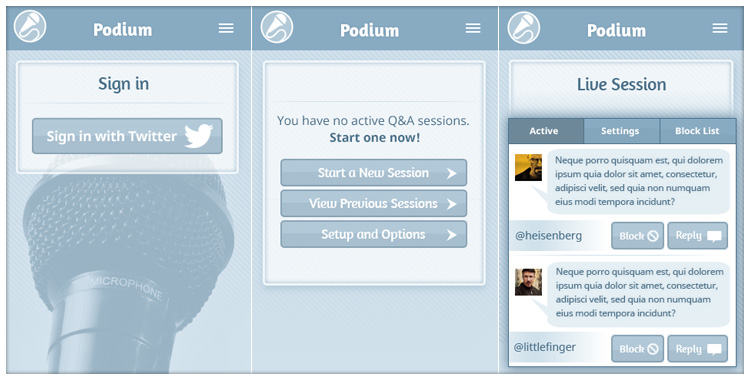Image resolution: width=750 pixels, height=380 pixels.
Task: Click @heisenberg's avatar picture
Action: click(x=528, y=168)
